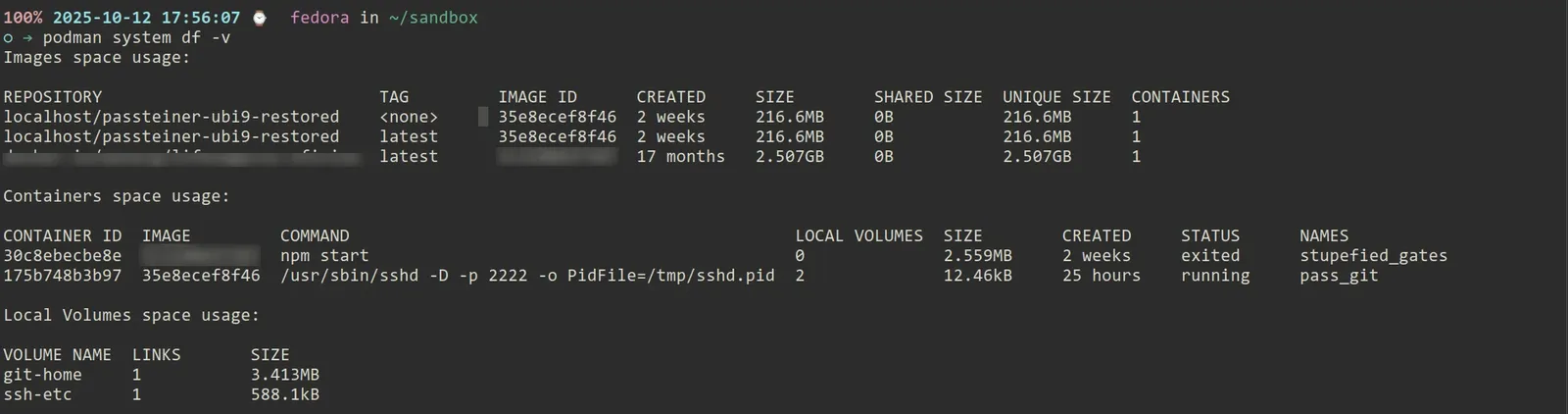
Task: Click the circle prompt status indicator
Action: point(8,38)
